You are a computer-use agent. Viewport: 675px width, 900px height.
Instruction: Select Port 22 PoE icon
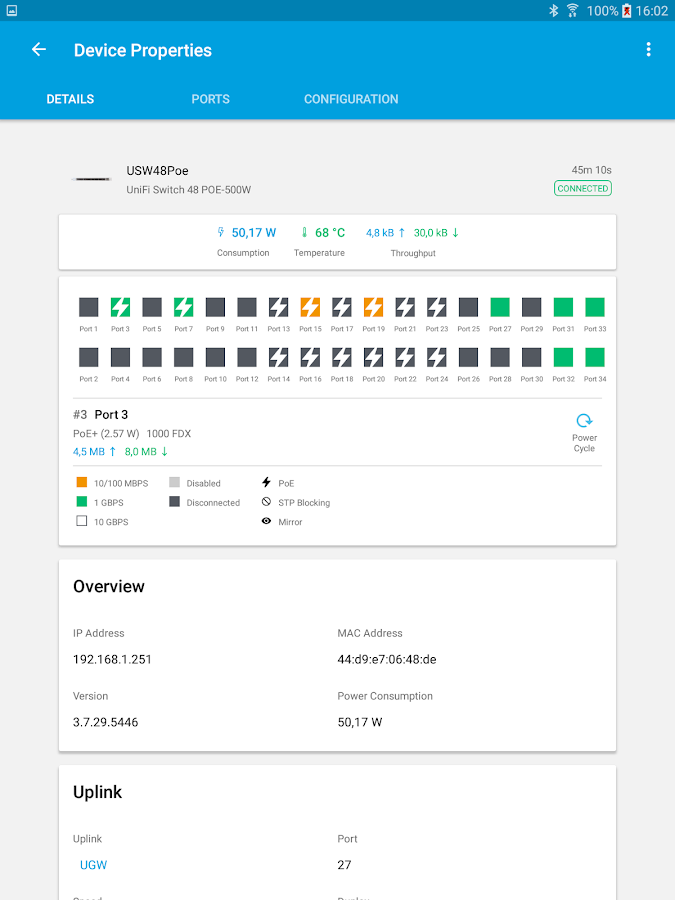pos(405,357)
